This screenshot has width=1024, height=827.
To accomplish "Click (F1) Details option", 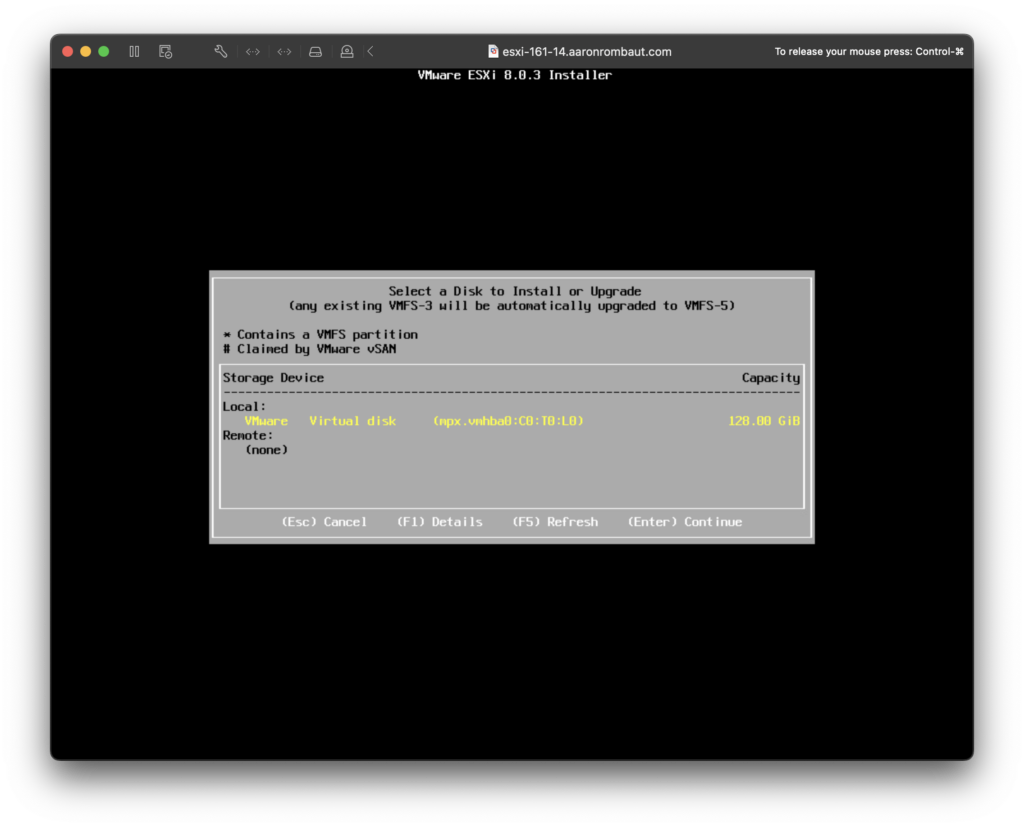I will pyautogui.click(x=439, y=522).
